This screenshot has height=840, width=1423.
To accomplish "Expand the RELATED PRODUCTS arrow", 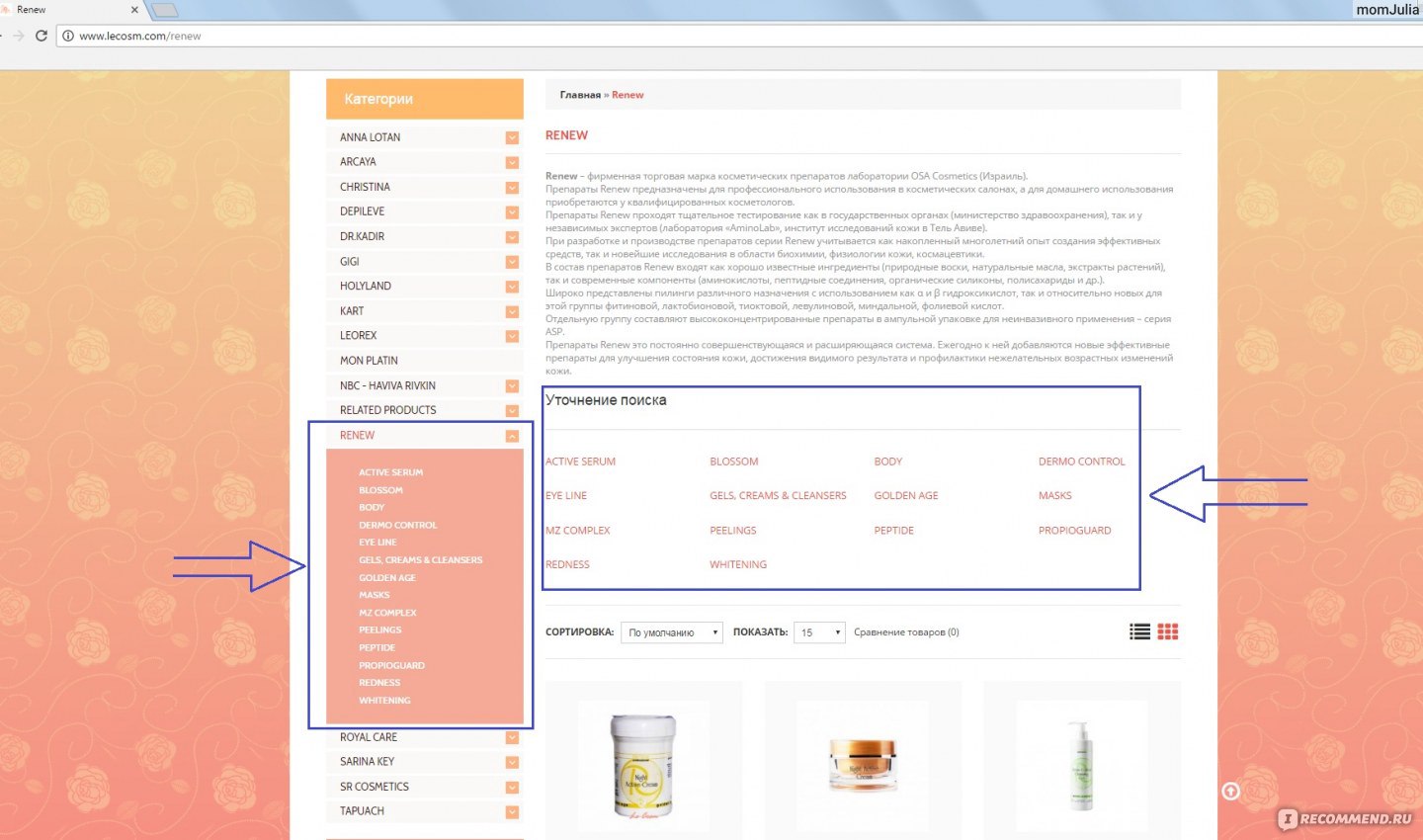I will [512, 411].
